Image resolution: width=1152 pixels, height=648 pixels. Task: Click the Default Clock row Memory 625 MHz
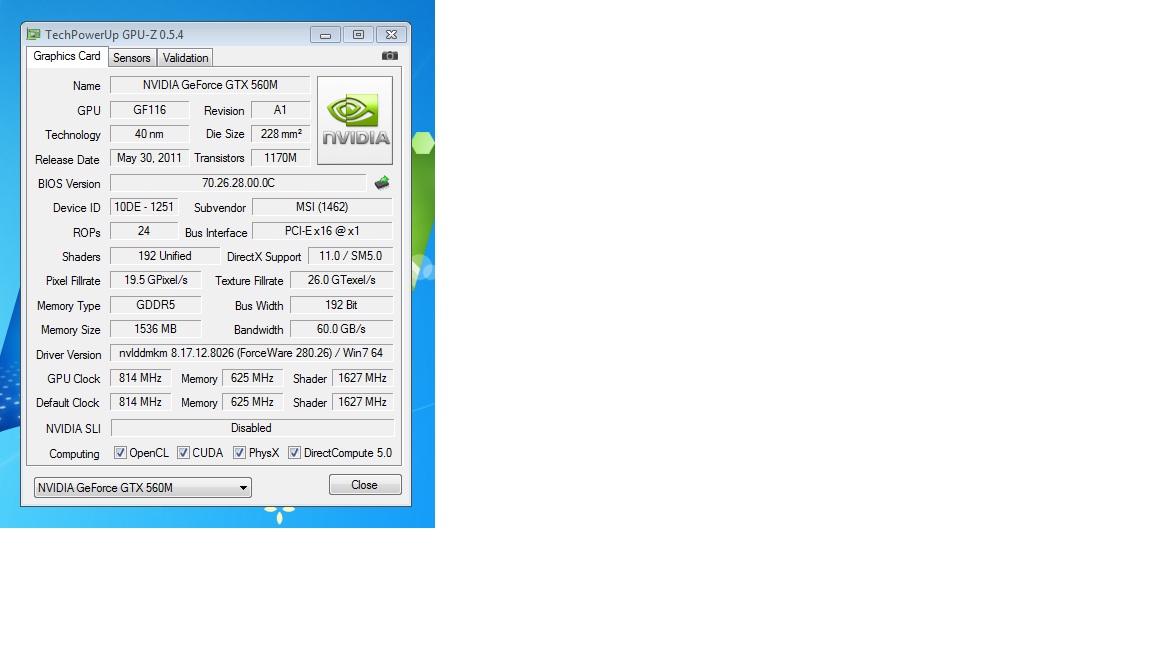coord(252,403)
